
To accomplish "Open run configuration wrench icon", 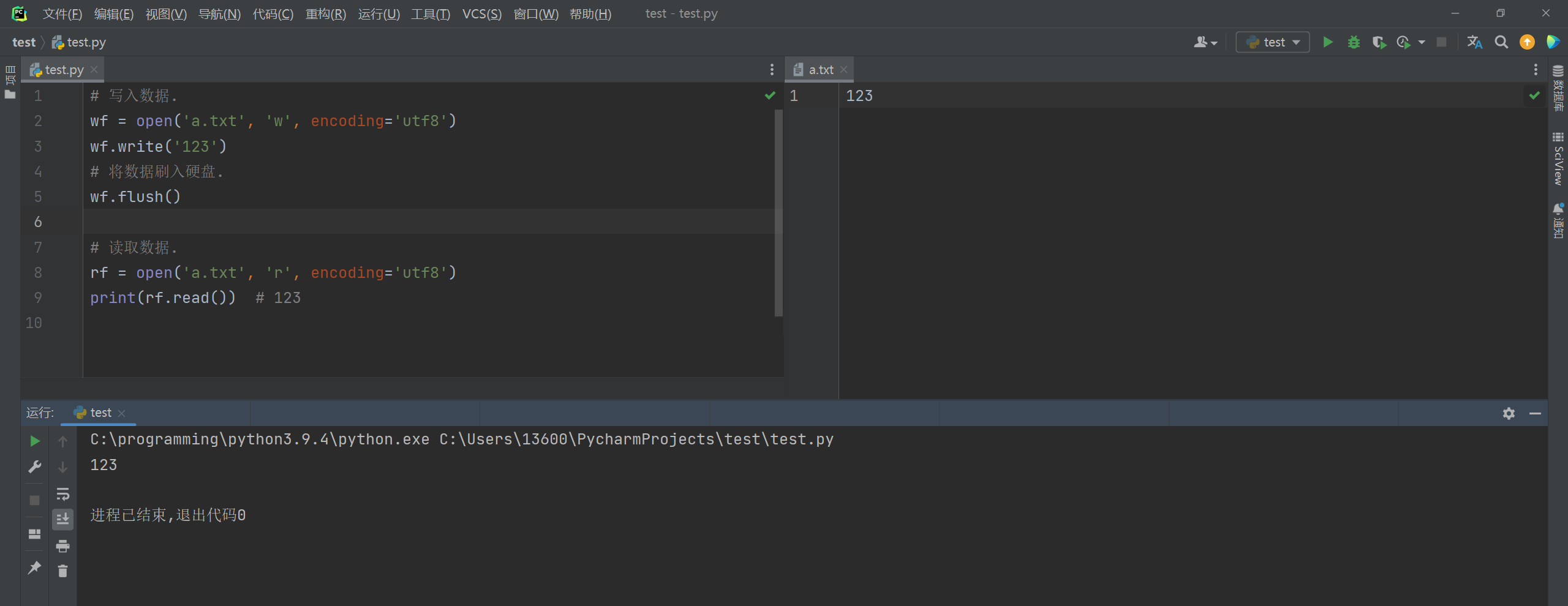I will click(x=35, y=467).
